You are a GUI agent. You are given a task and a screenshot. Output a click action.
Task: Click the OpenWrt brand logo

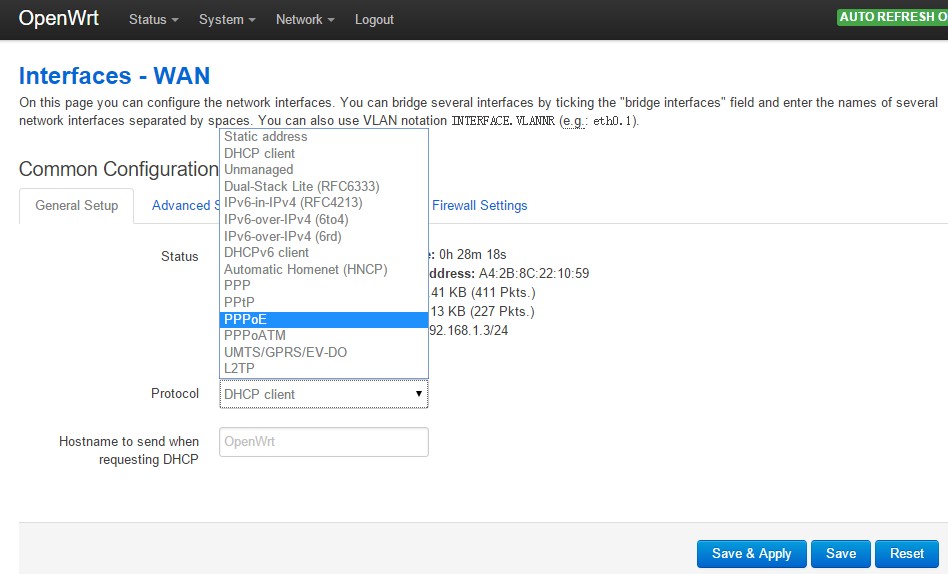[x=58, y=19]
